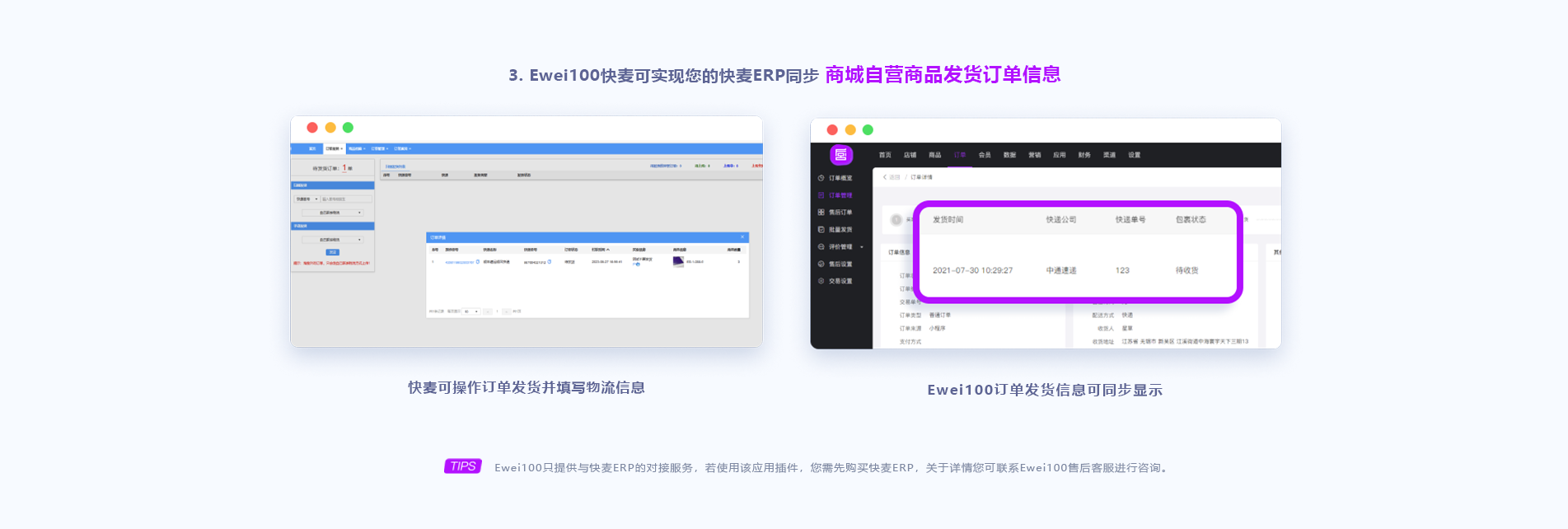Image resolution: width=1568 pixels, height=529 pixels.
Task: Open the 快递单号 search type dropdown
Action: [307, 199]
